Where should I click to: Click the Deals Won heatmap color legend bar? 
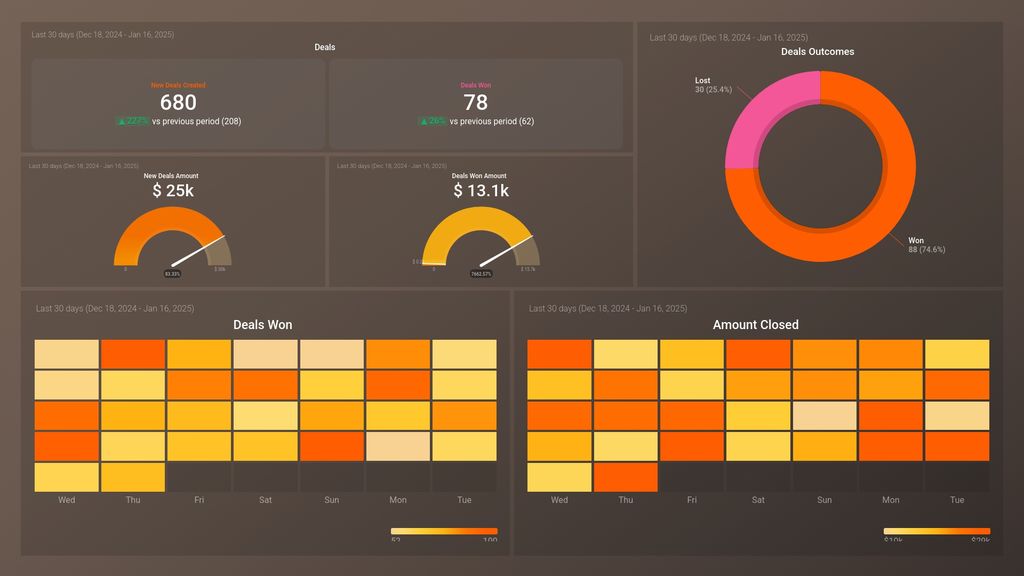(444, 531)
